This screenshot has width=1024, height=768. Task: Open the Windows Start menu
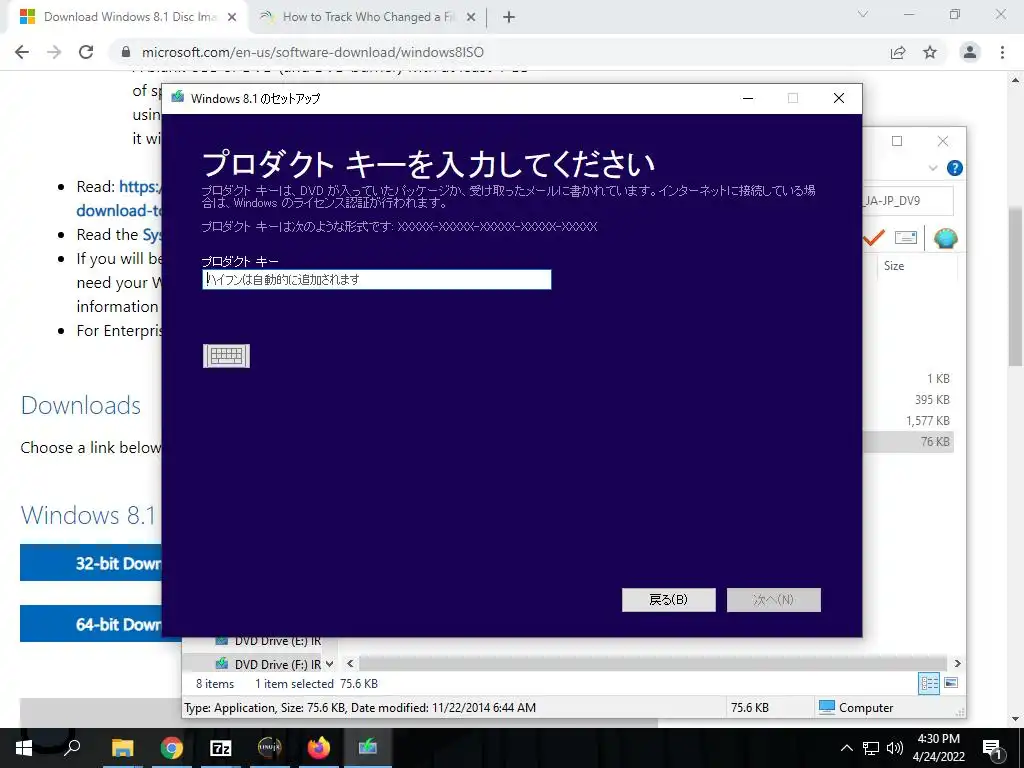(24, 748)
